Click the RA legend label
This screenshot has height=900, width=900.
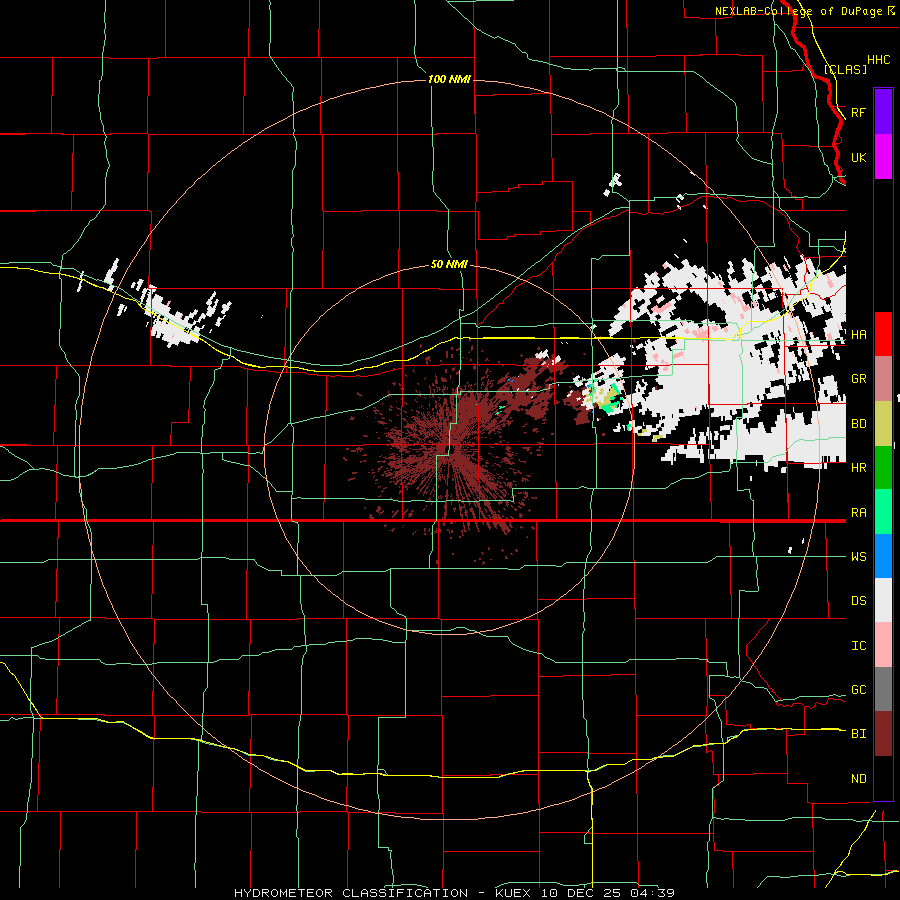point(858,513)
